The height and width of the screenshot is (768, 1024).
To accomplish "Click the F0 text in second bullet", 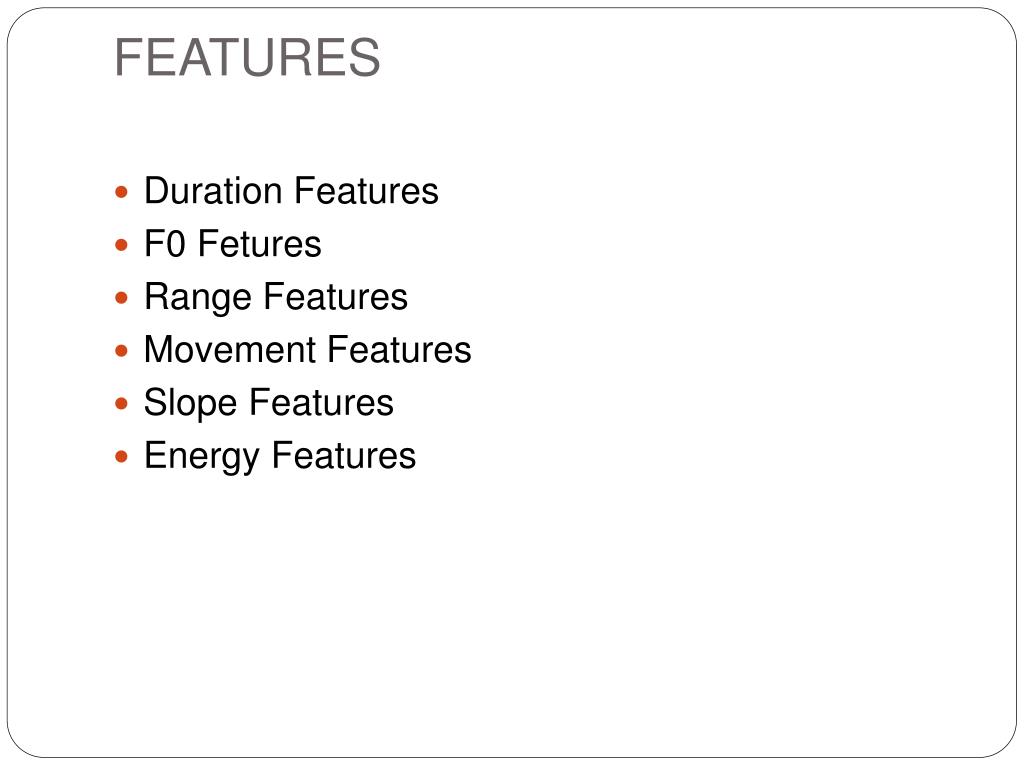I will pyautogui.click(x=165, y=244).
